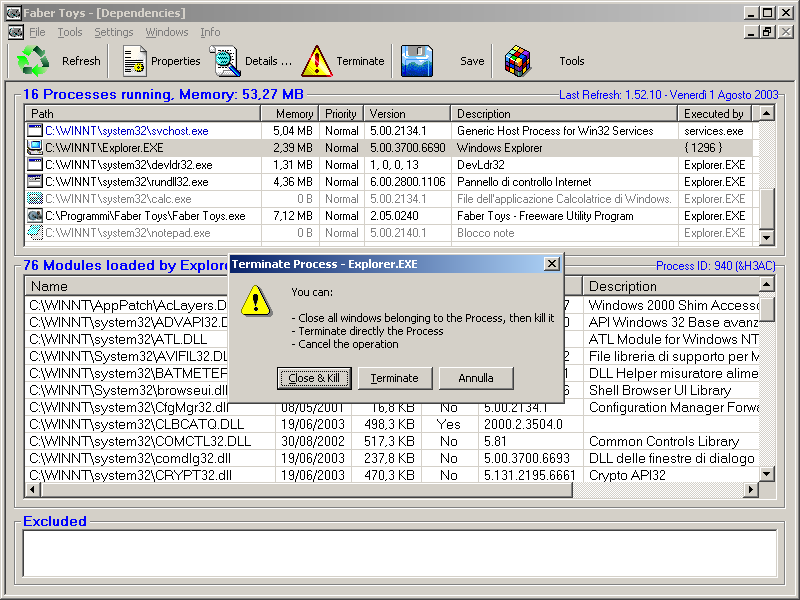
Task: Click the svchost.exe process icon
Action: point(35,131)
